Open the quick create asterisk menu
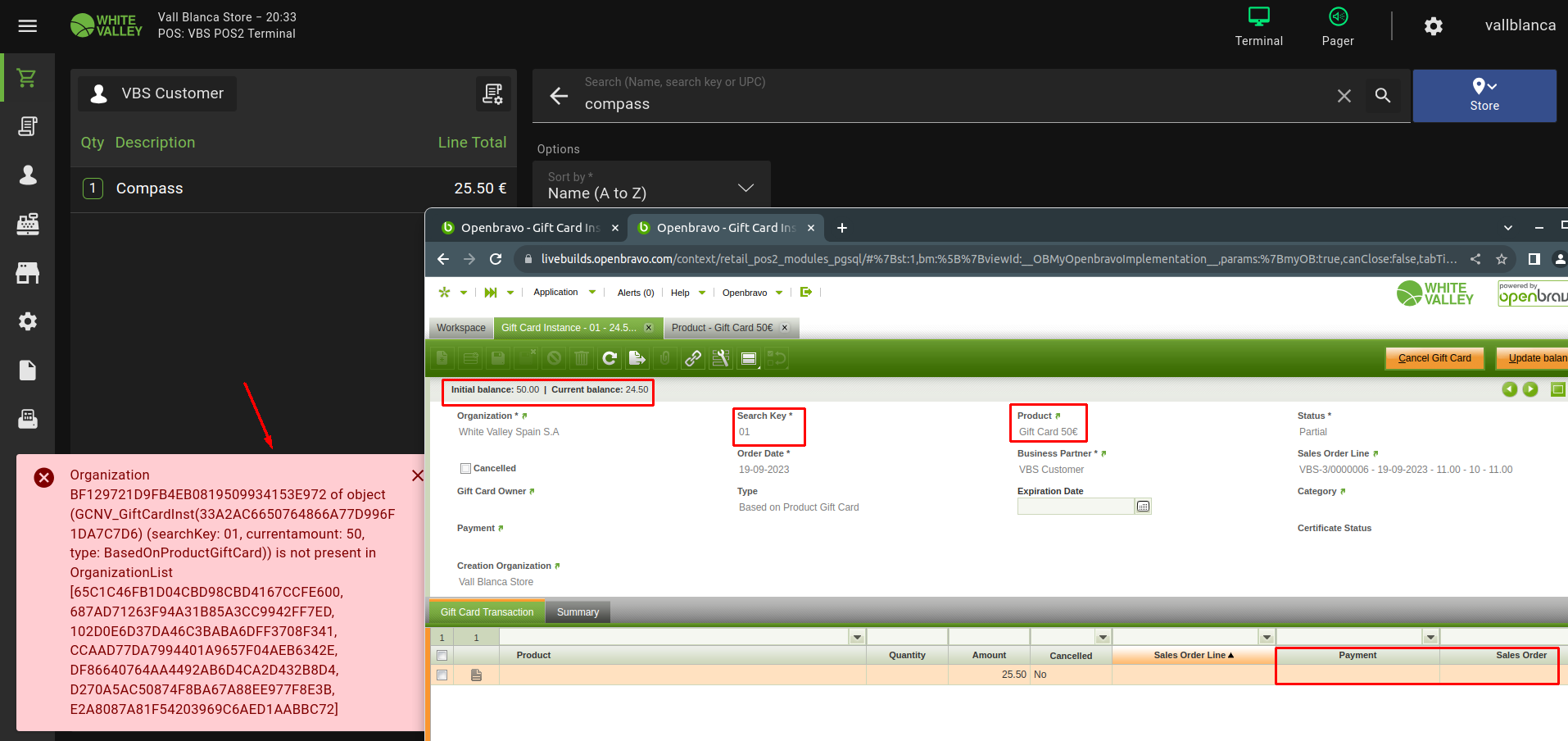The height and width of the screenshot is (741, 1568). (x=452, y=293)
